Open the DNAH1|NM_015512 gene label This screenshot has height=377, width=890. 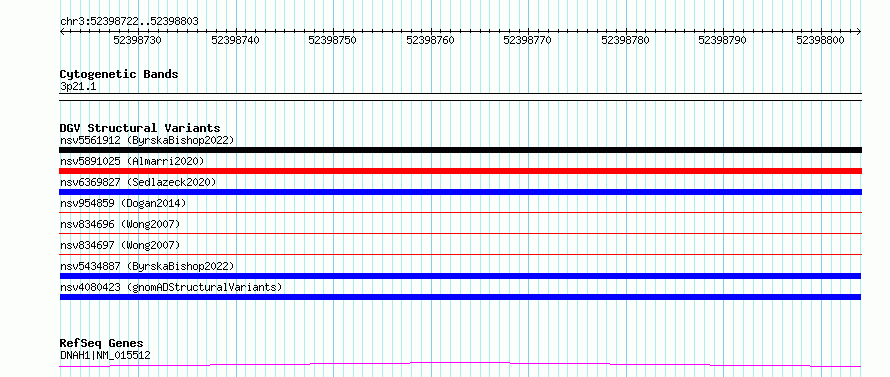coord(105,355)
